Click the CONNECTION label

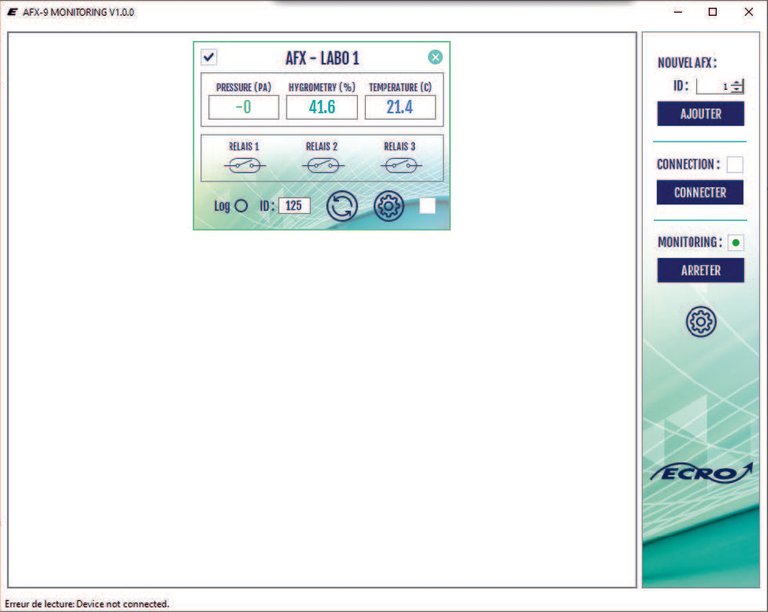(688, 165)
